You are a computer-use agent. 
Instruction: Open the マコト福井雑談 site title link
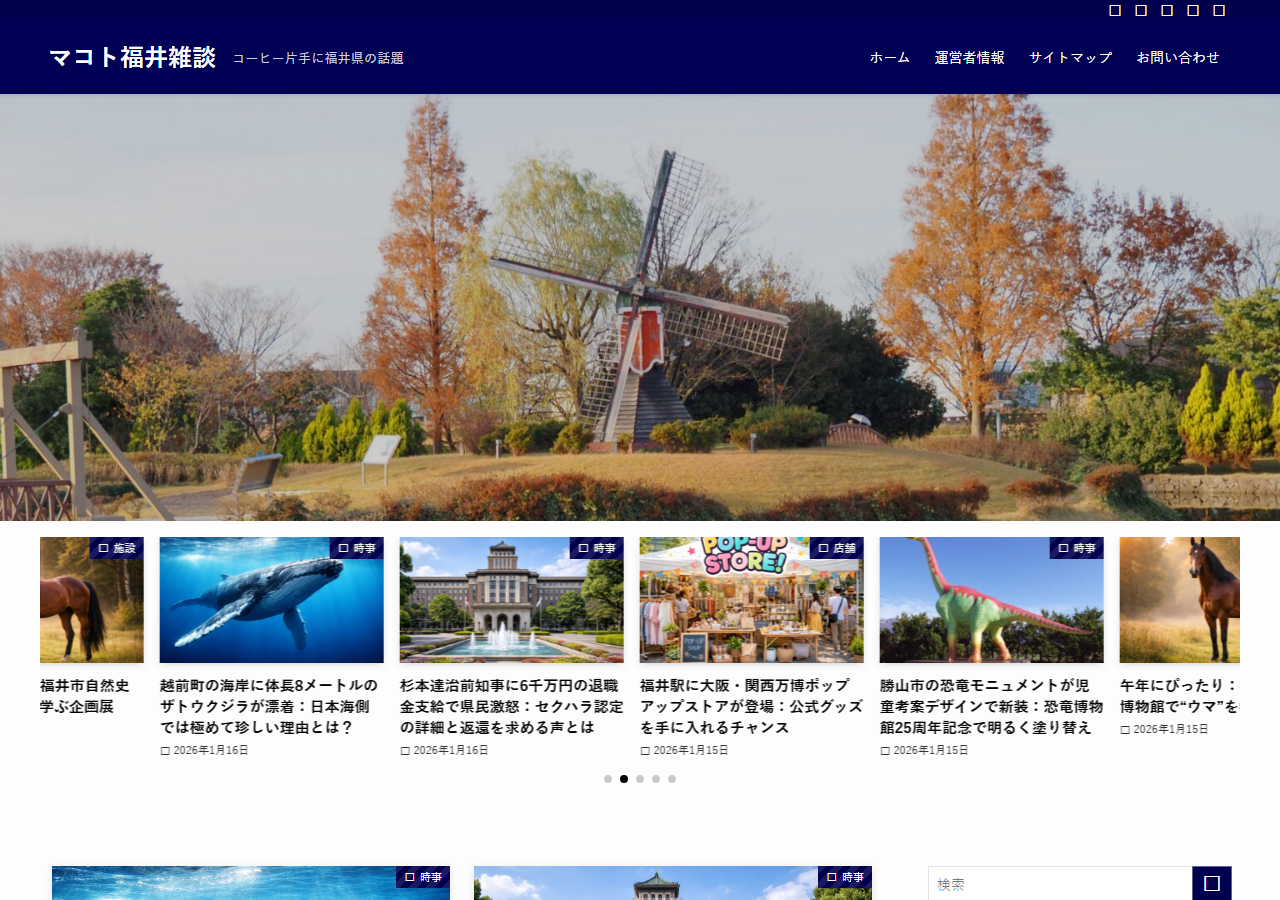132,58
